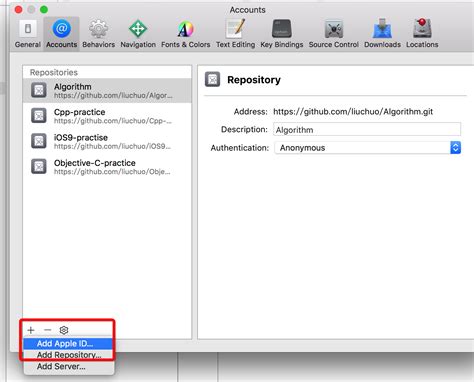Switch to Navigation preferences
Viewport: 474px width, 382px height.
pyautogui.click(x=138, y=33)
